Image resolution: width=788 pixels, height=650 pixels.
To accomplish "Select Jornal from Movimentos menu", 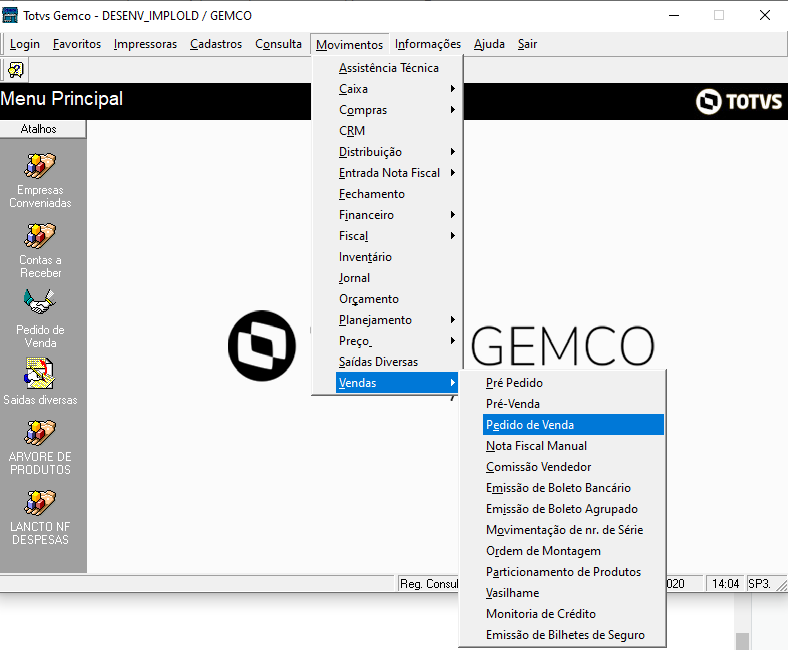I will pos(387,278).
